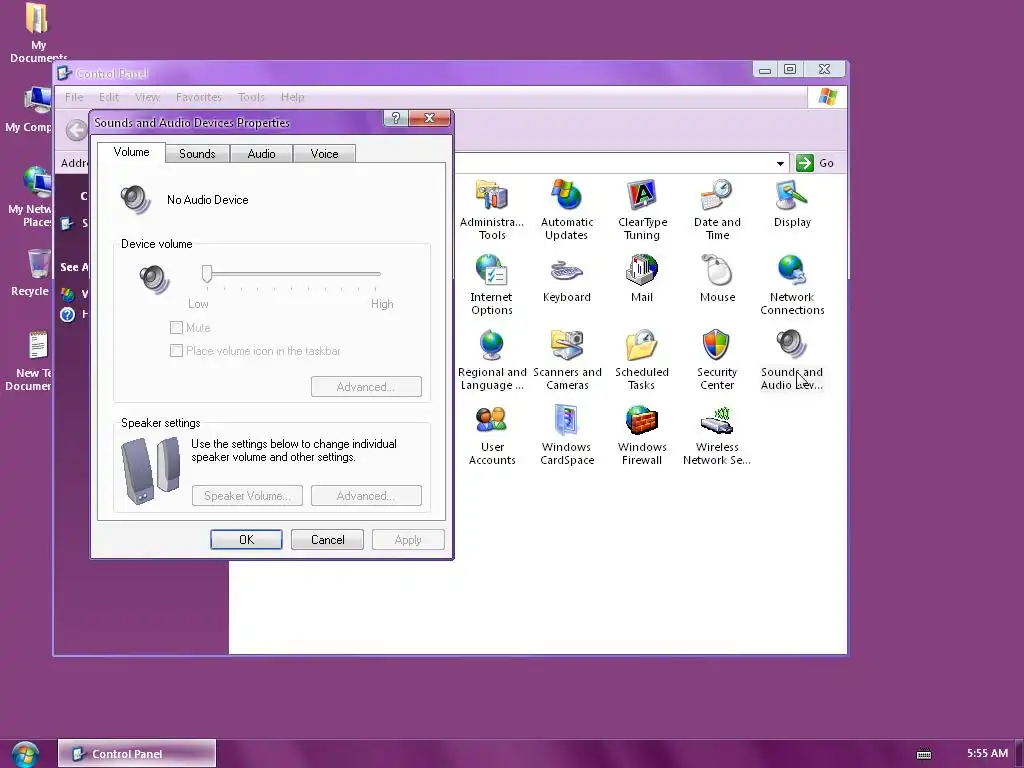Toggle Place volume icon in the taskbar
The height and width of the screenshot is (768, 1024).
176,351
